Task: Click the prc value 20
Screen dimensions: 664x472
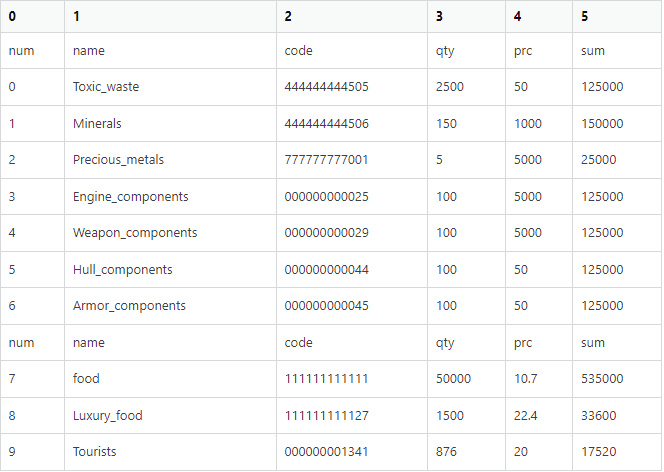Action: [521, 452]
